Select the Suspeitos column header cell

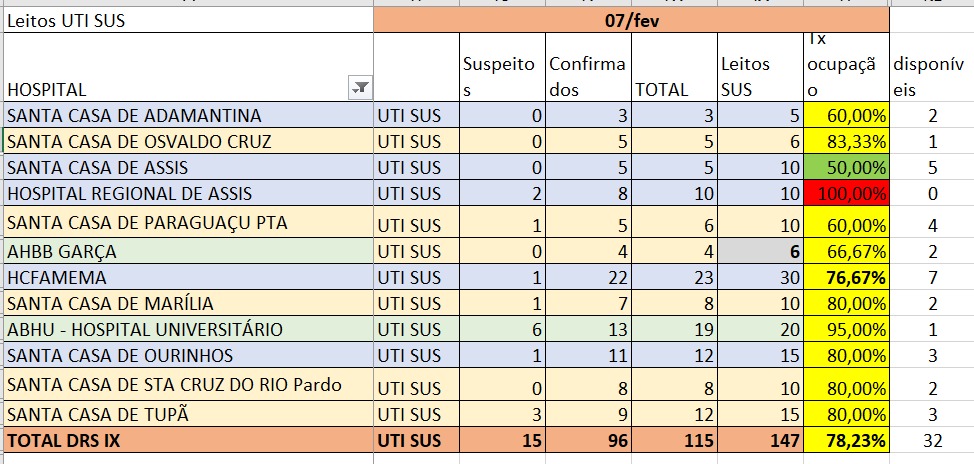[x=502, y=76]
